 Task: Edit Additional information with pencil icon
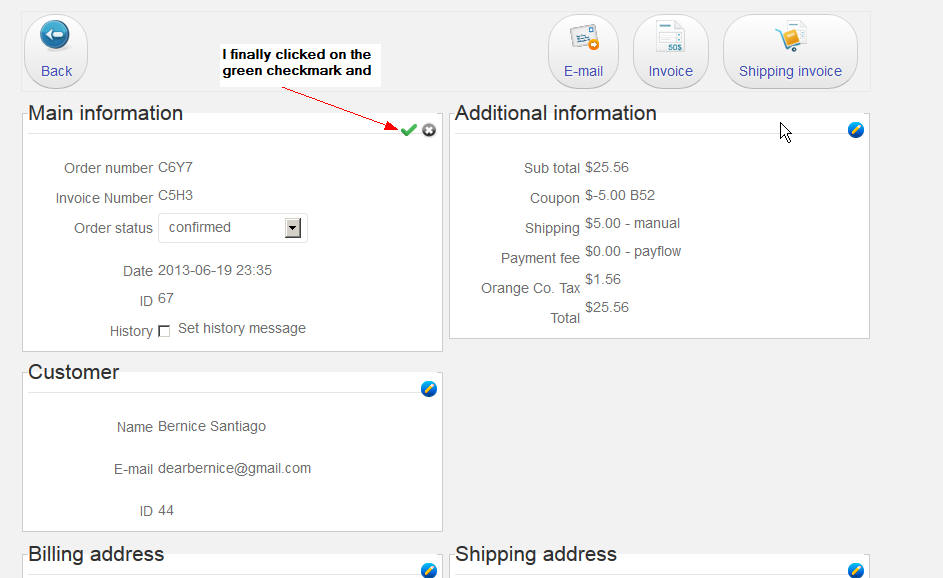pos(856,130)
